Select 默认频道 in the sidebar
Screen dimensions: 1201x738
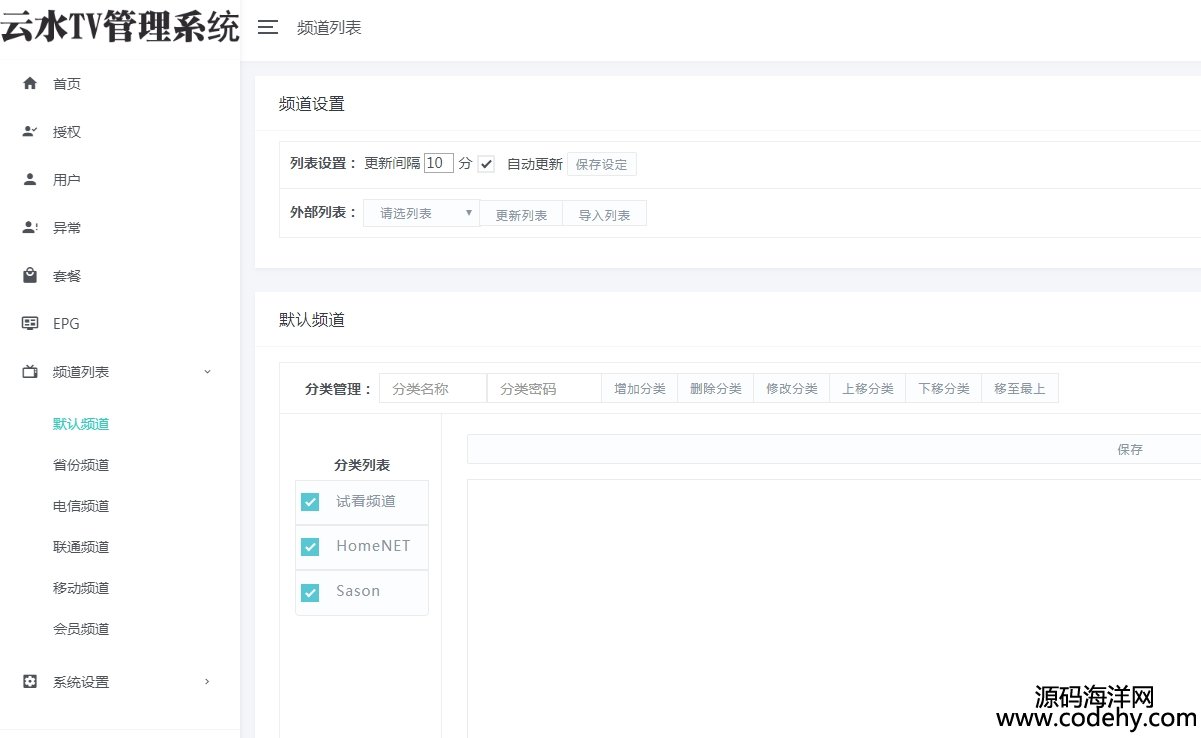(x=81, y=423)
